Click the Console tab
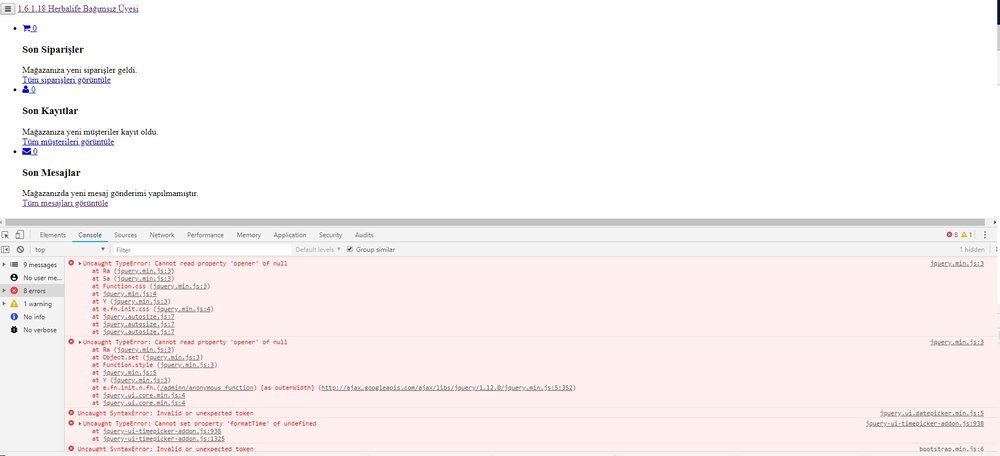Image resolution: width=1000 pixels, height=456 pixels. point(90,235)
